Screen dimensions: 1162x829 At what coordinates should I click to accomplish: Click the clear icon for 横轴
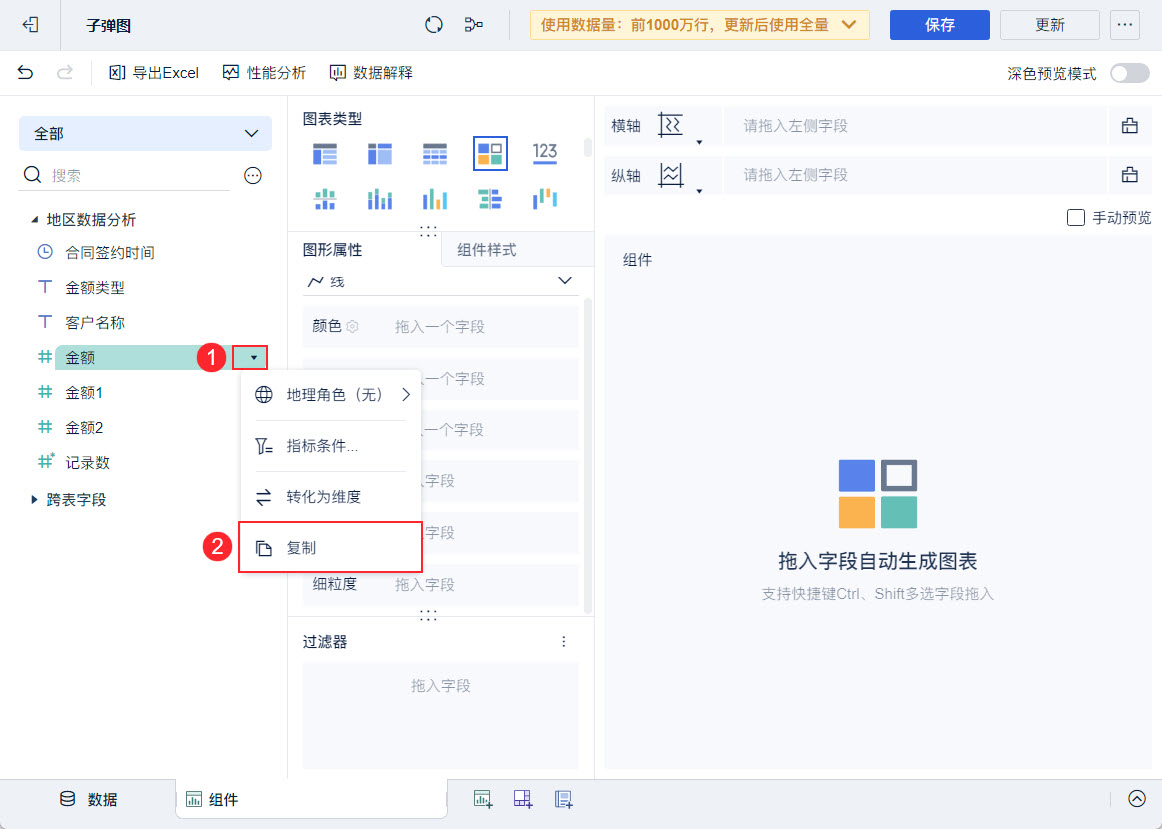pyautogui.click(x=1129, y=126)
